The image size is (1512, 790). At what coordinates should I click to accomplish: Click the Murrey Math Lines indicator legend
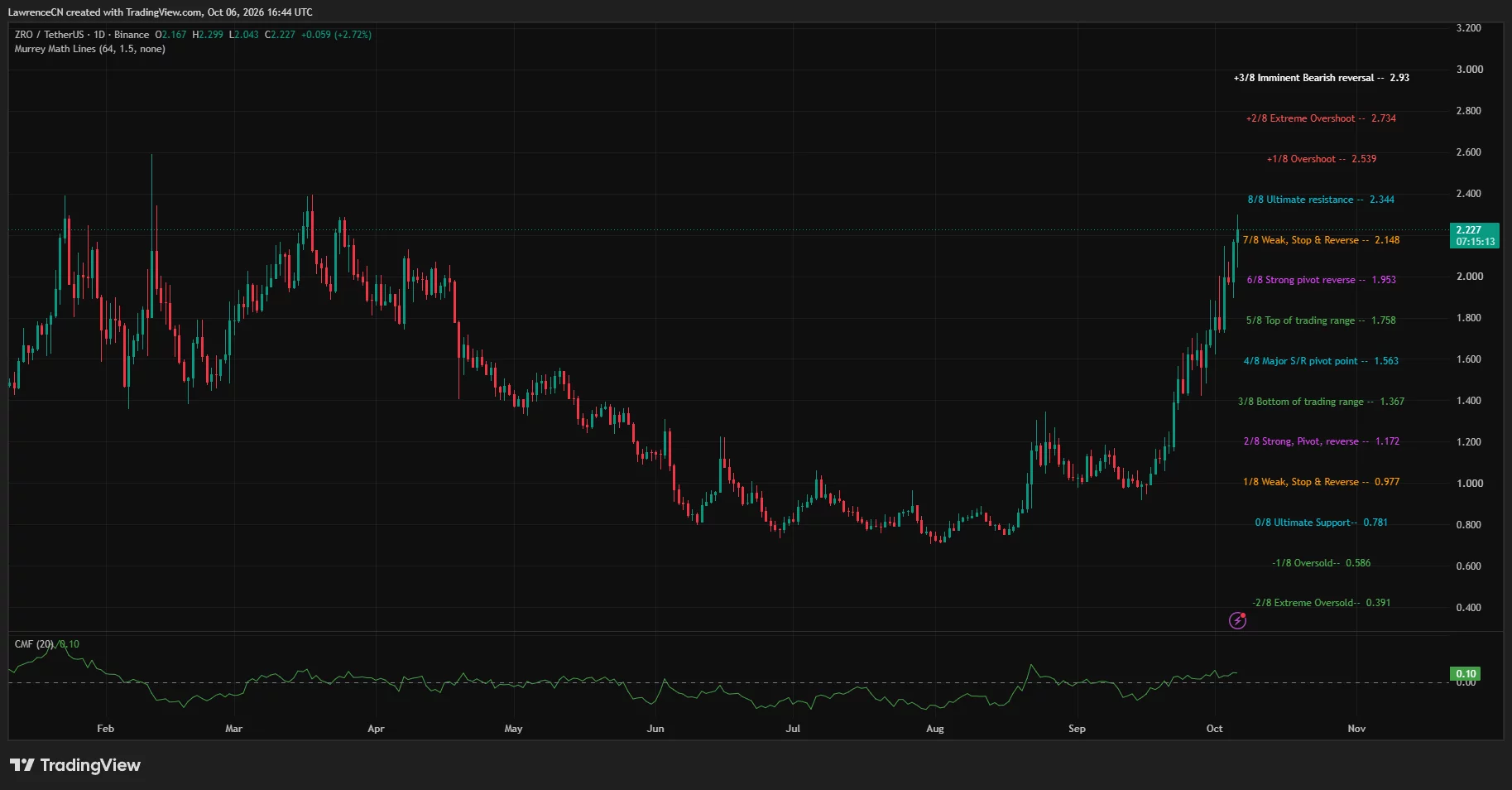(89, 49)
